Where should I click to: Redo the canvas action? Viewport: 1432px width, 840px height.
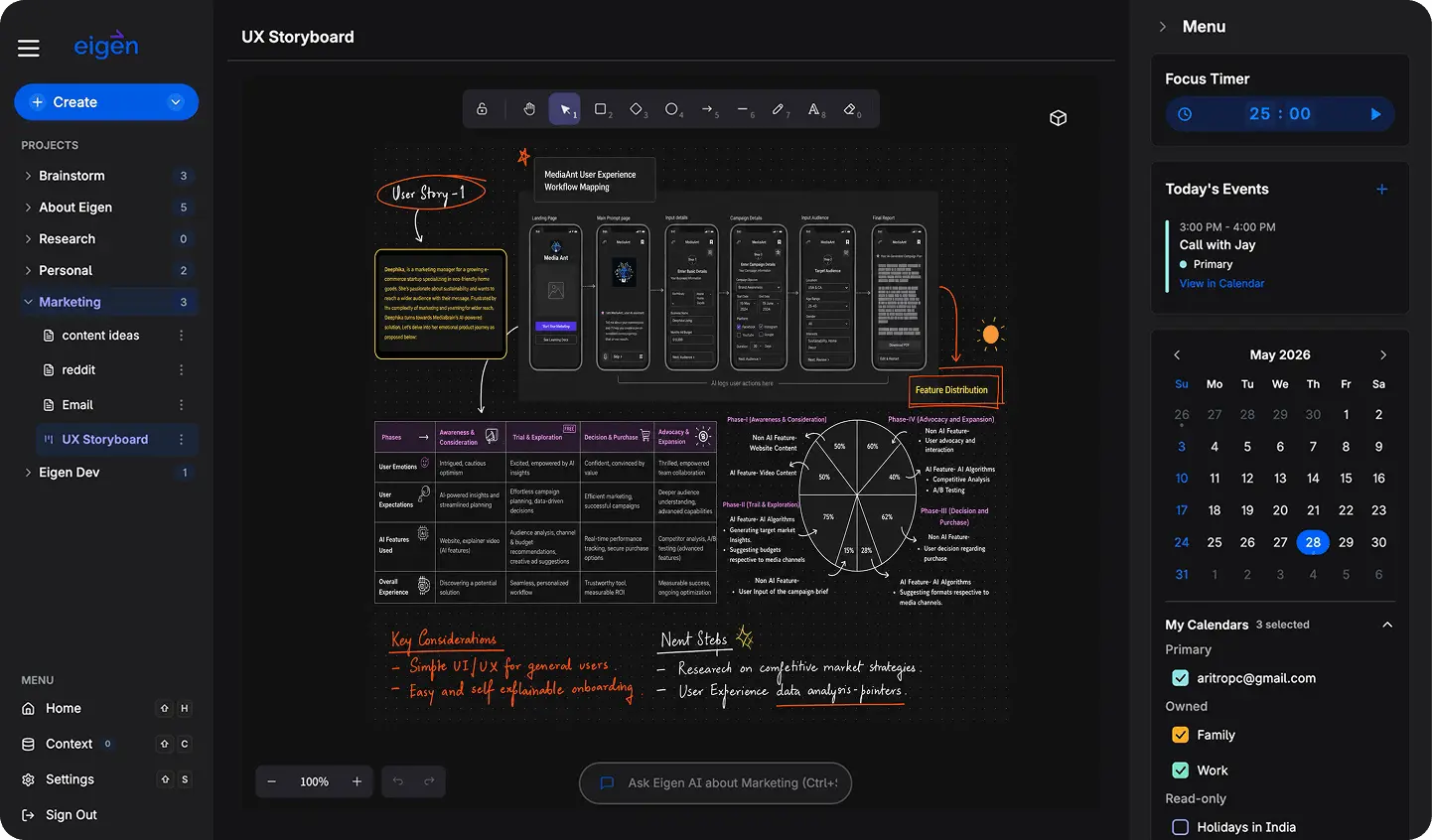click(x=429, y=781)
